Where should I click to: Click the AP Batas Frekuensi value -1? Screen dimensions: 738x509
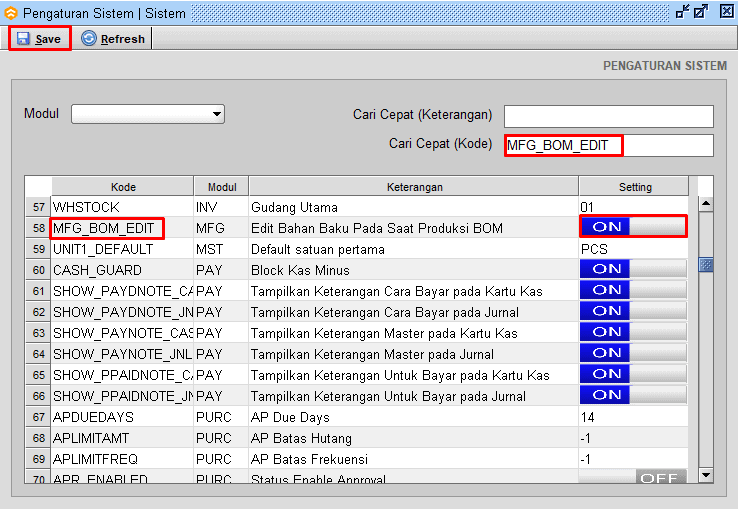point(634,459)
